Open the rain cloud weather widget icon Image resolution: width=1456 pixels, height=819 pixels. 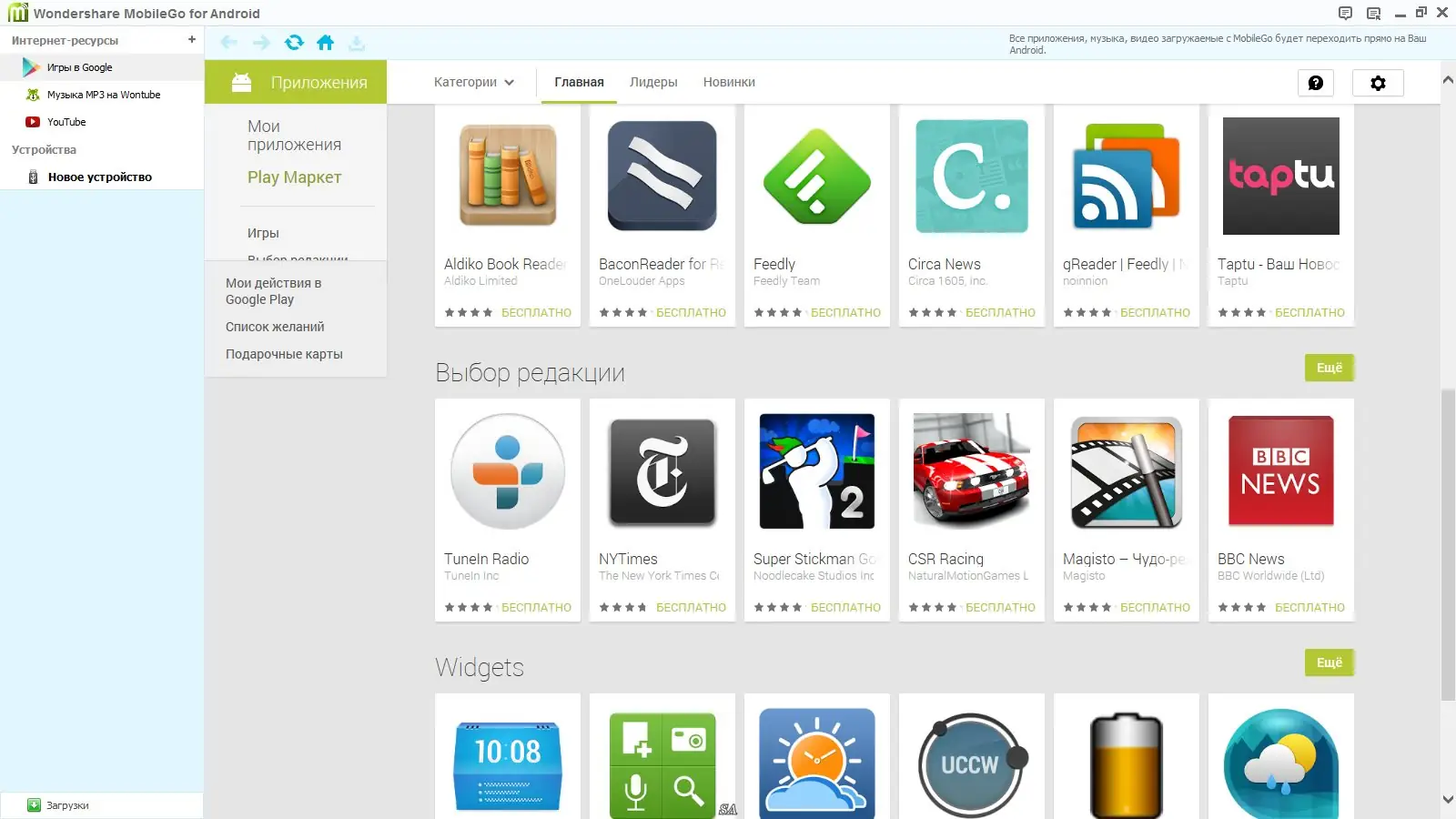click(x=1281, y=764)
